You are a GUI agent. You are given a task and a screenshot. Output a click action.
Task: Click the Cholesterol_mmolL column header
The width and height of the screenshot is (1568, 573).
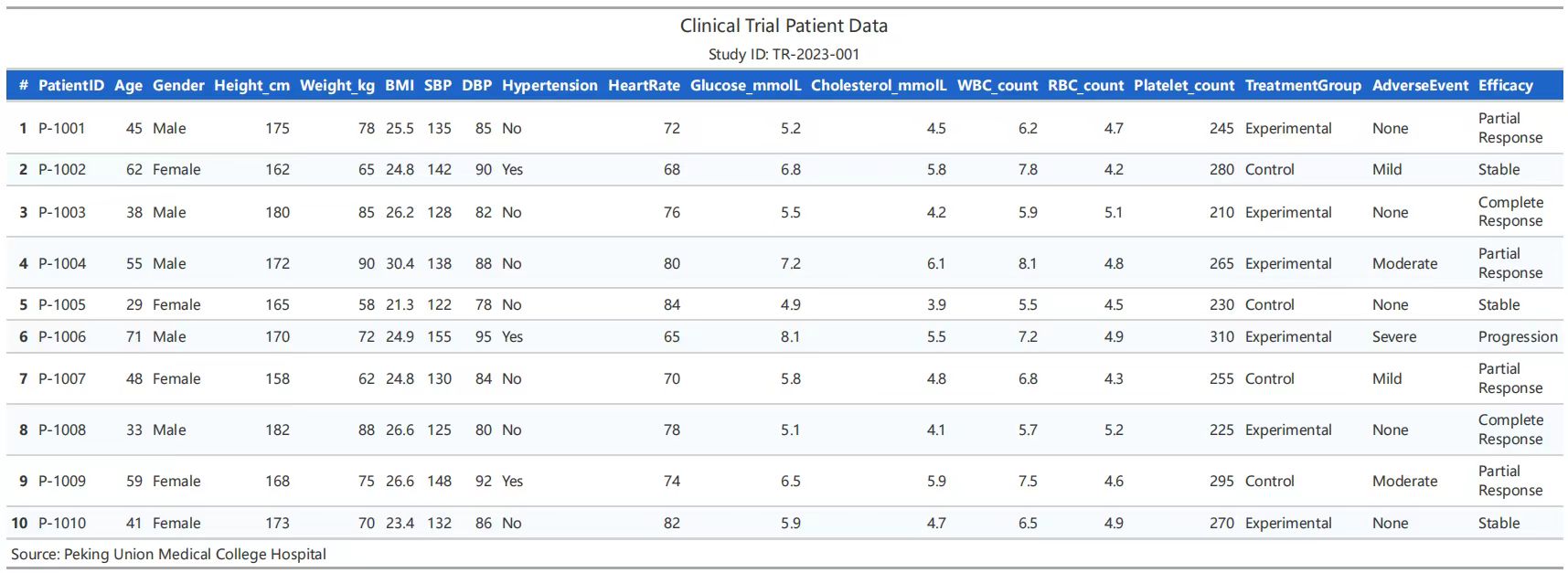click(x=879, y=85)
